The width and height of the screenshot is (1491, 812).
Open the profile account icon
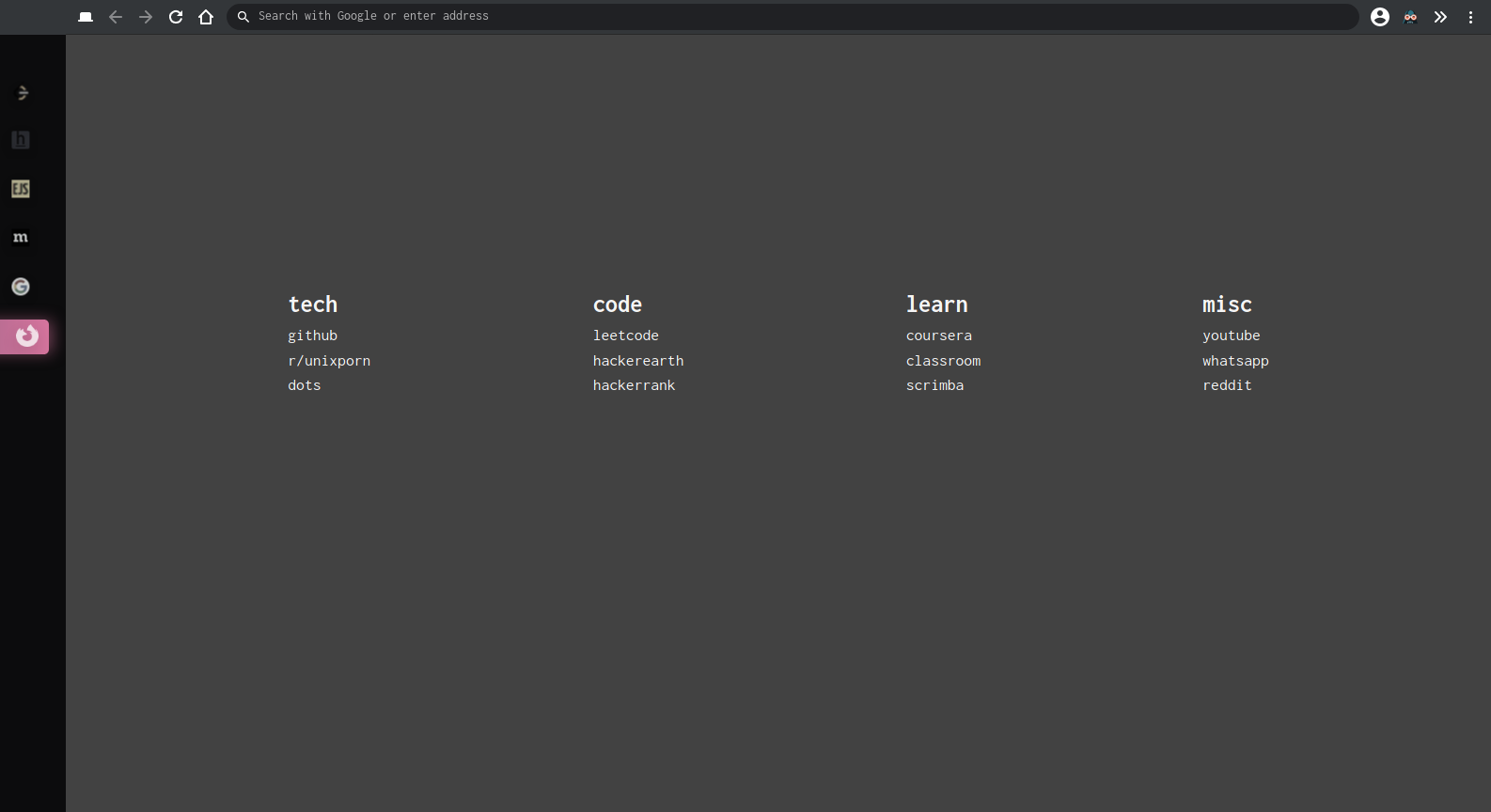[x=1380, y=17]
